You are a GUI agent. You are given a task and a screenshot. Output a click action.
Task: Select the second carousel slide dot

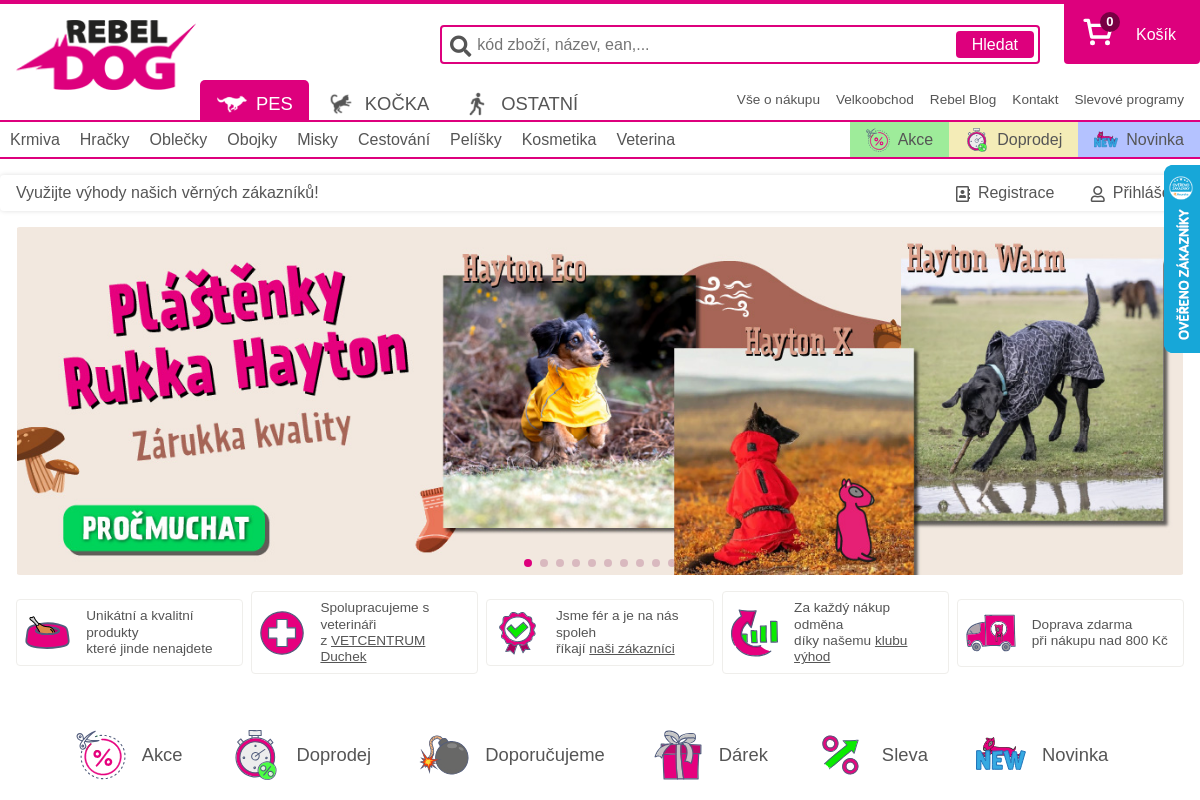tap(544, 563)
